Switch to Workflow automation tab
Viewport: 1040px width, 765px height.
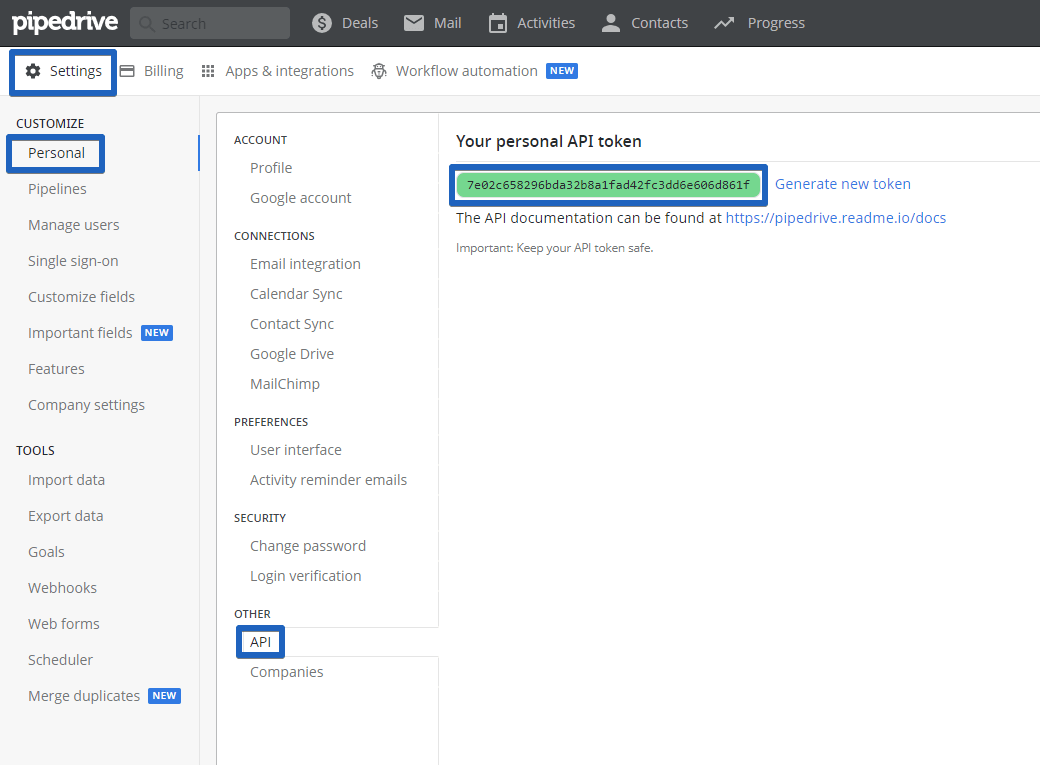[466, 71]
